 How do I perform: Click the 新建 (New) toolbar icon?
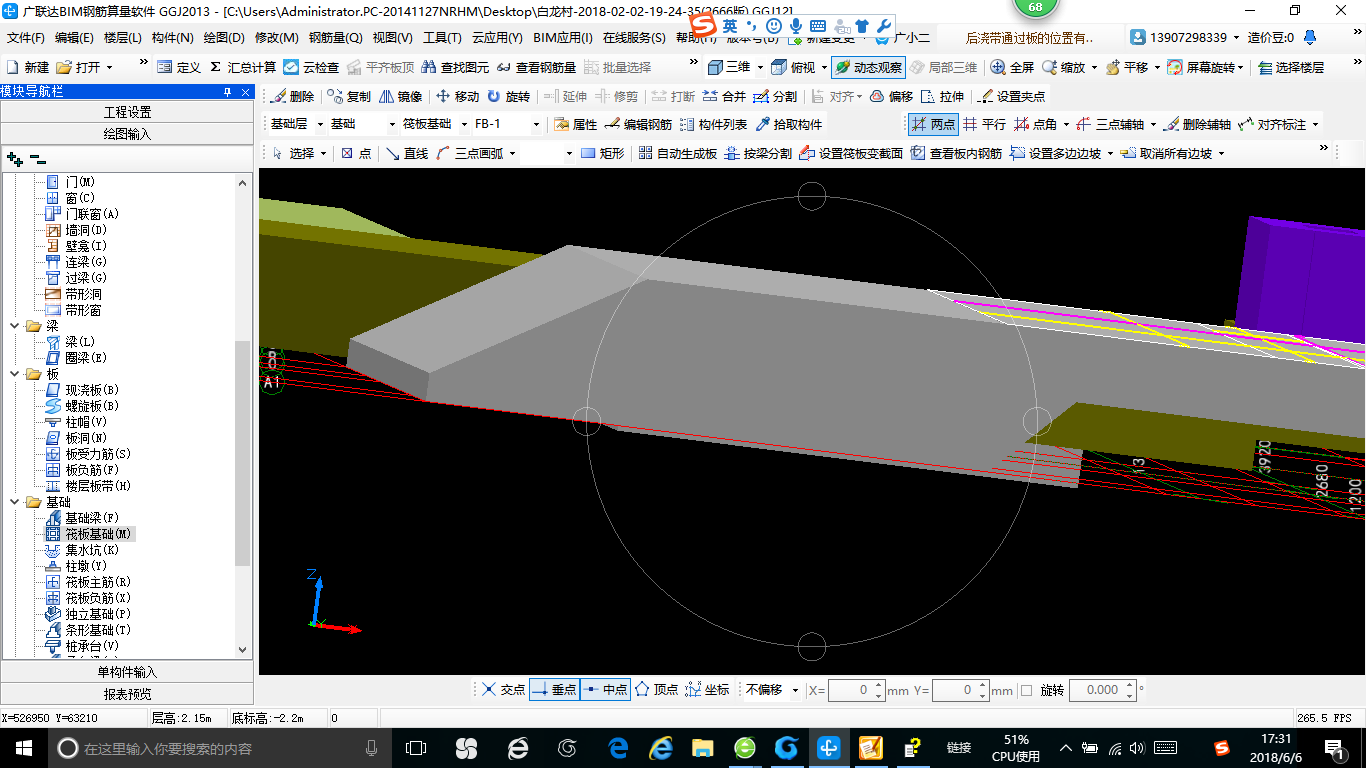[28, 68]
